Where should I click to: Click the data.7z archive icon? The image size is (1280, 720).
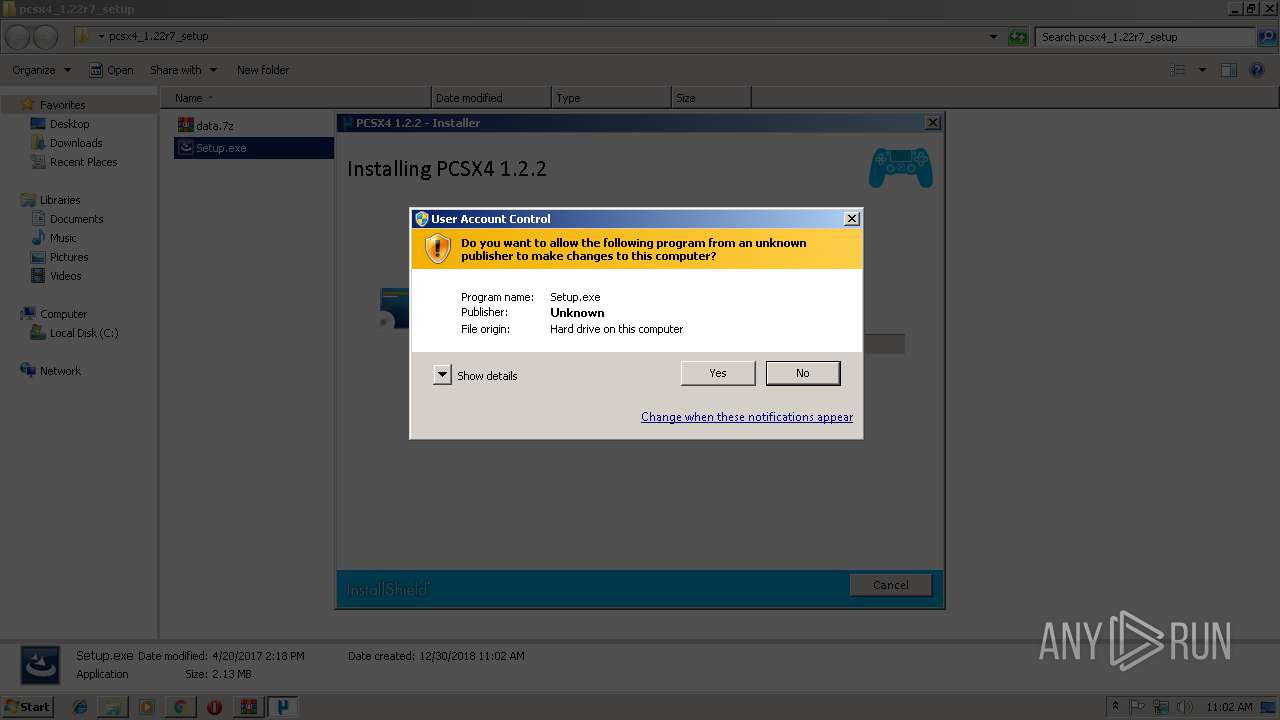click(185, 125)
